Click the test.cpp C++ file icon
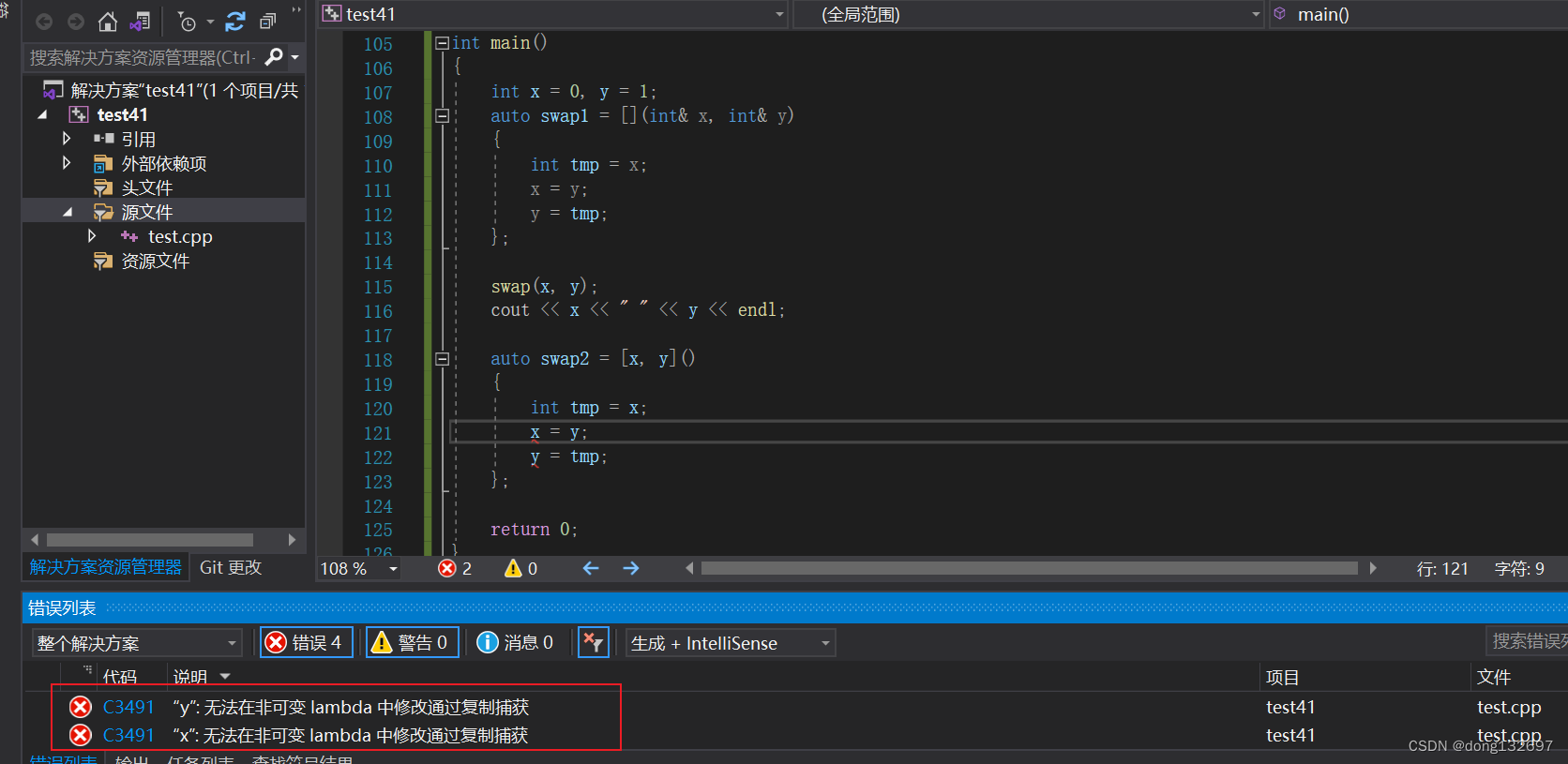Viewport: 1568px width, 764px height. tap(129, 236)
